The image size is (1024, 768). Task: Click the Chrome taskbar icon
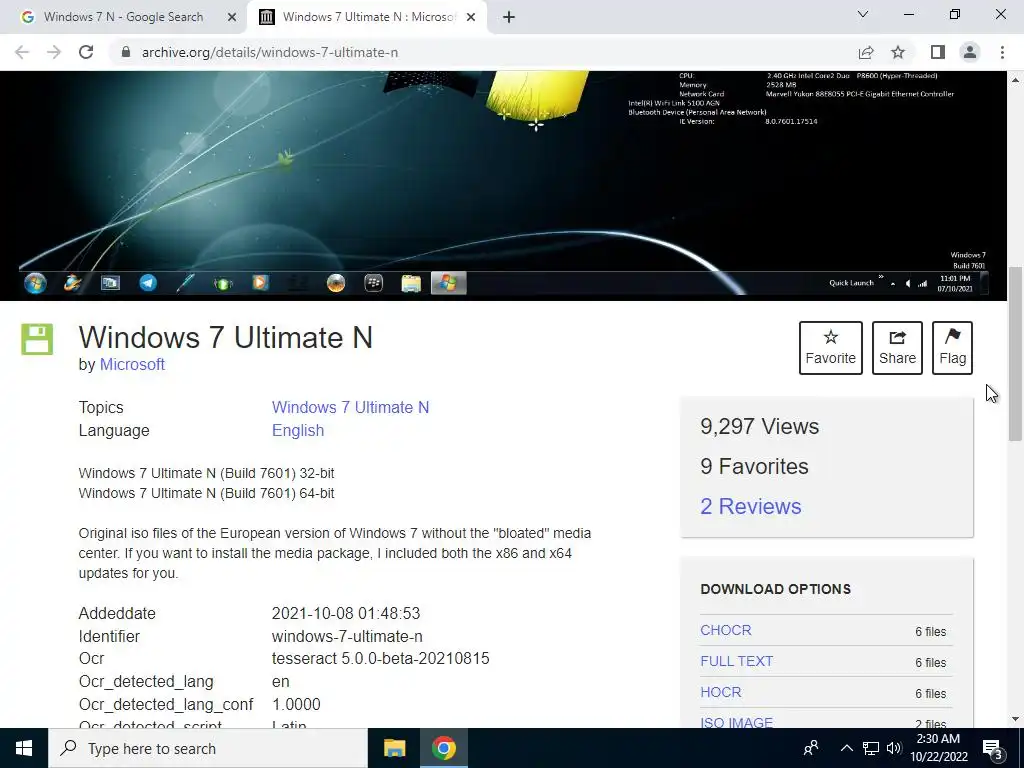pyautogui.click(x=443, y=748)
